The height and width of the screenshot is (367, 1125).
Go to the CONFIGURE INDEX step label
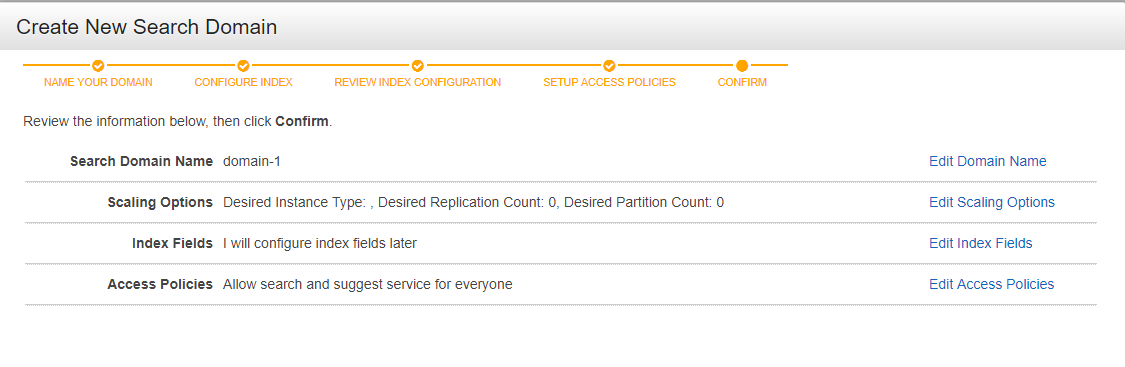tap(243, 82)
